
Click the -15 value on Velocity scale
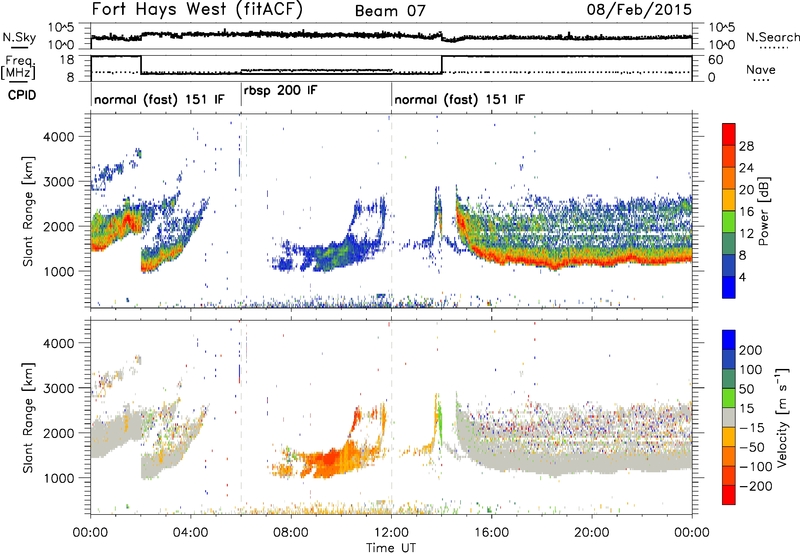coord(752,427)
